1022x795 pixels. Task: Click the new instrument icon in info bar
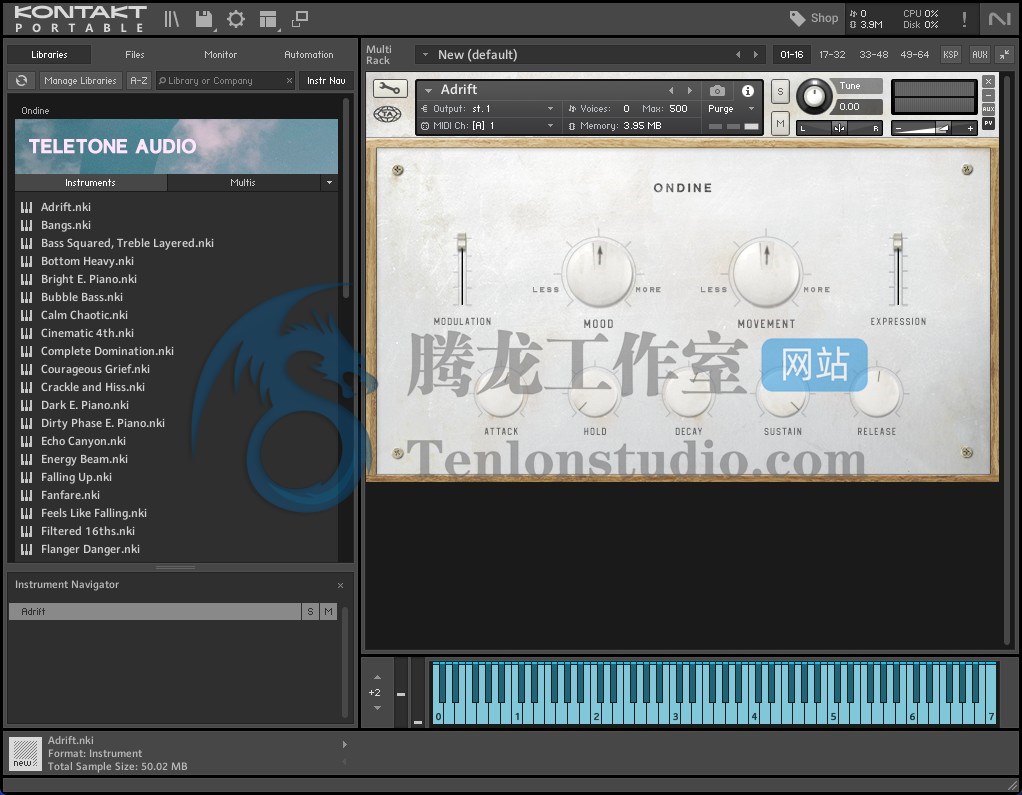(25, 753)
